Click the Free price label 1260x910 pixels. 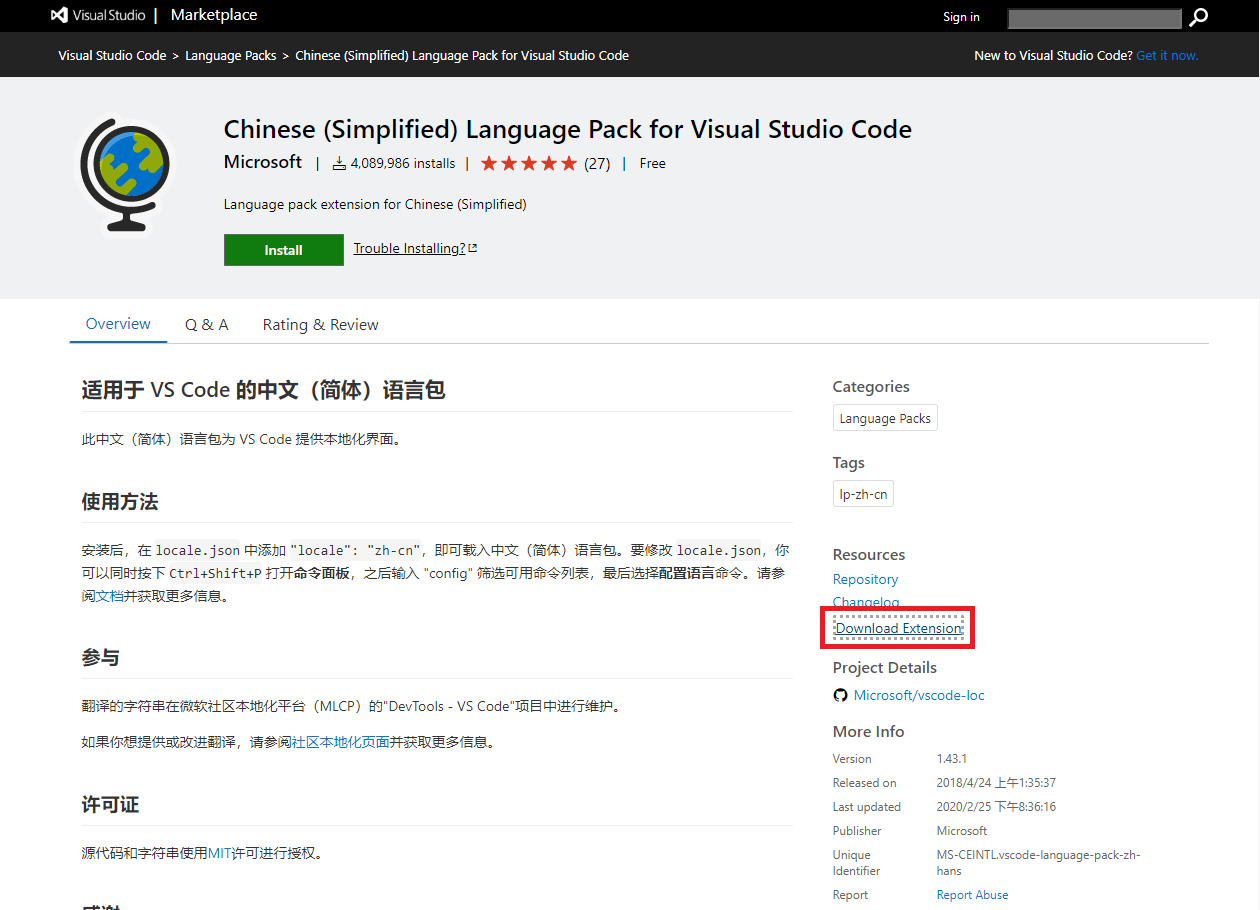pyautogui.click(x=652, y=163)
